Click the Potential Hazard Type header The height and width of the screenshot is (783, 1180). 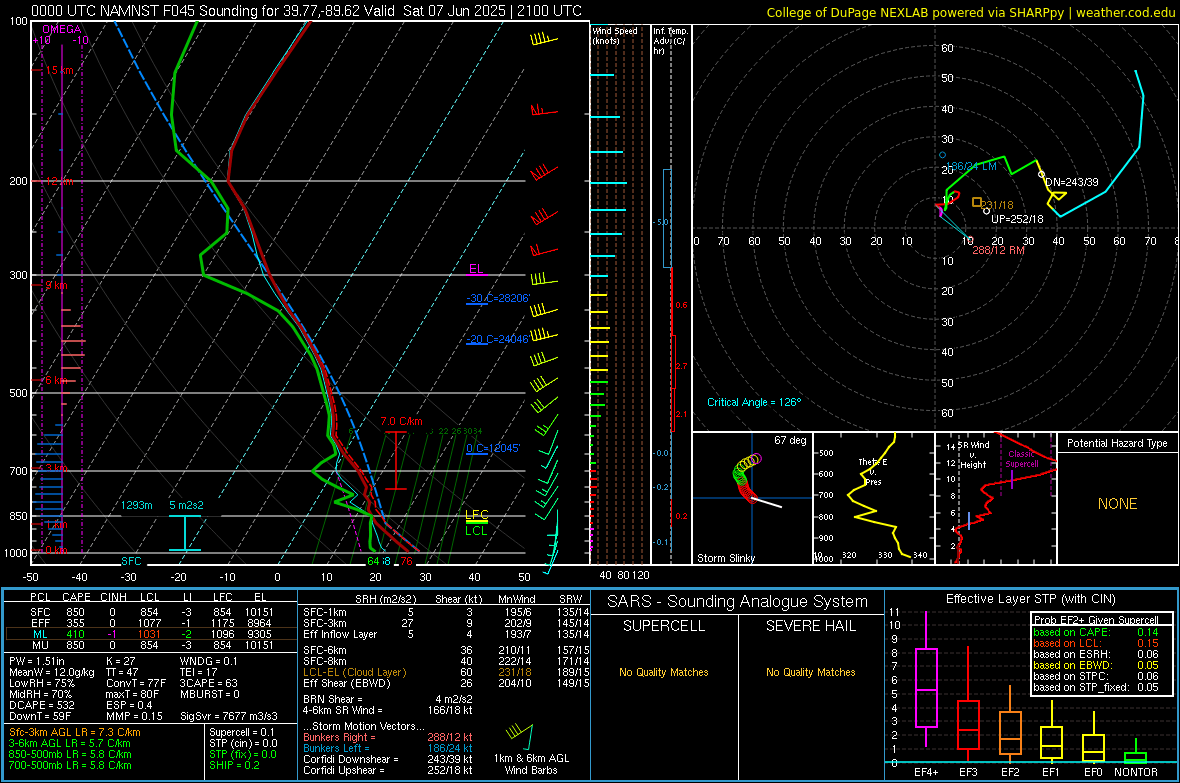pyautogui.click(x=1117, y=443)
